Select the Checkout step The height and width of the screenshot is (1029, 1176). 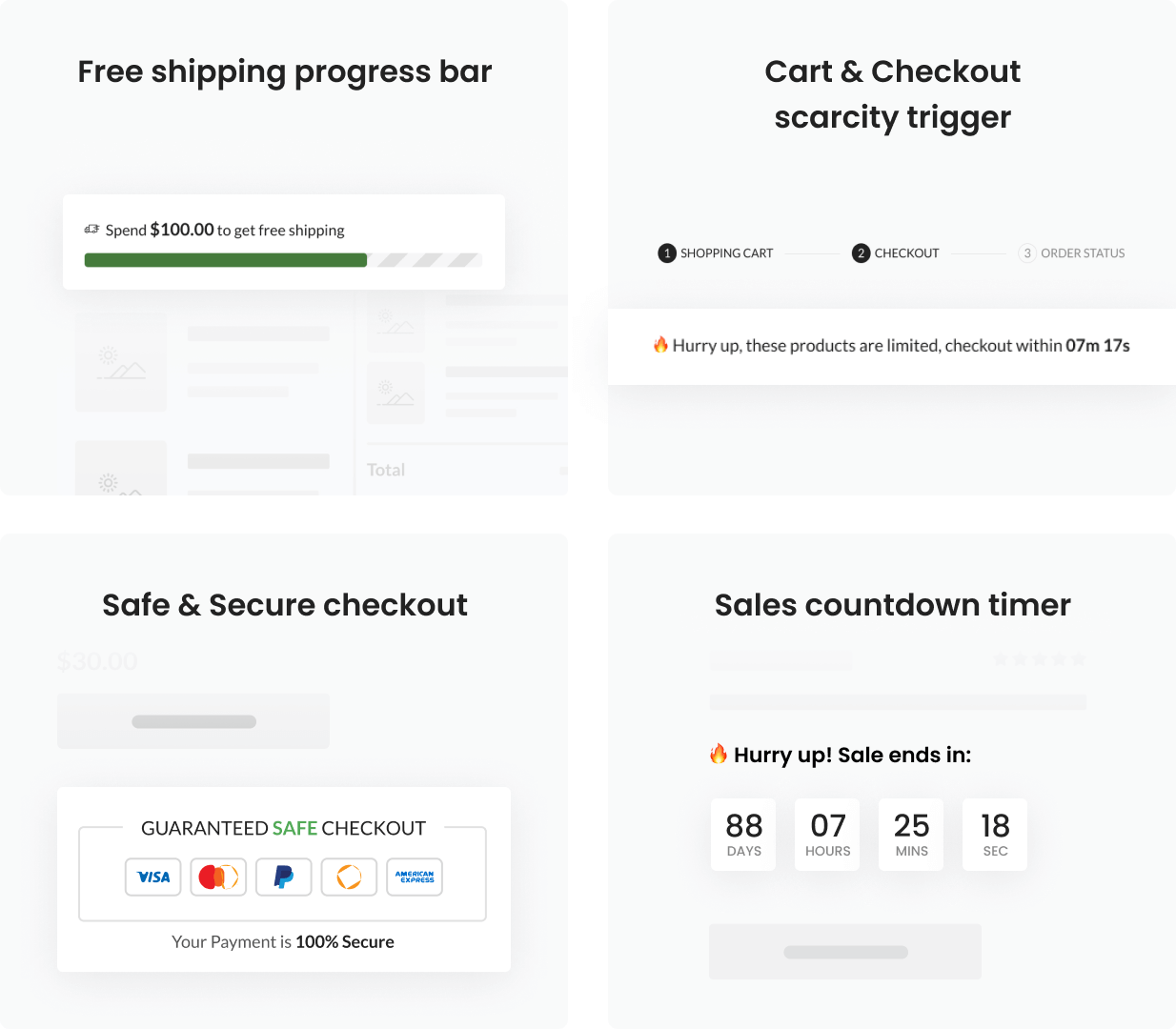[896, 253]
